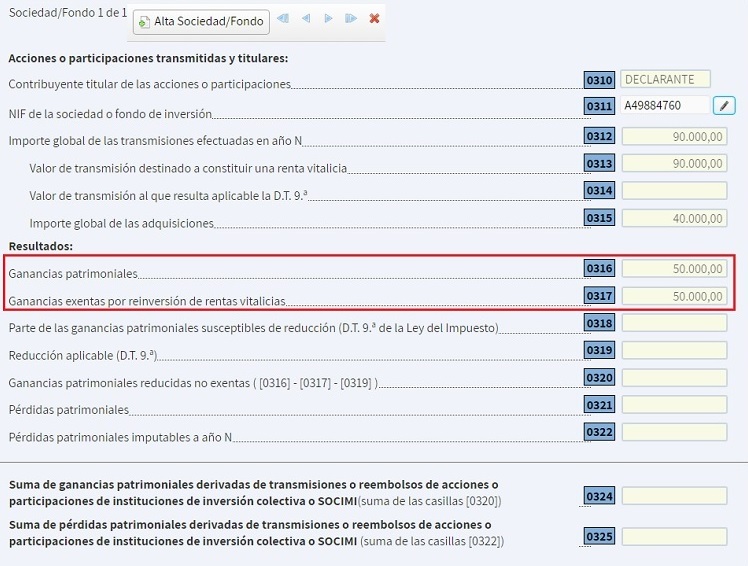The width and height of the screenshot is (748, 566).
Task: Click box number label 0322
Action: (x=599, y=432)
